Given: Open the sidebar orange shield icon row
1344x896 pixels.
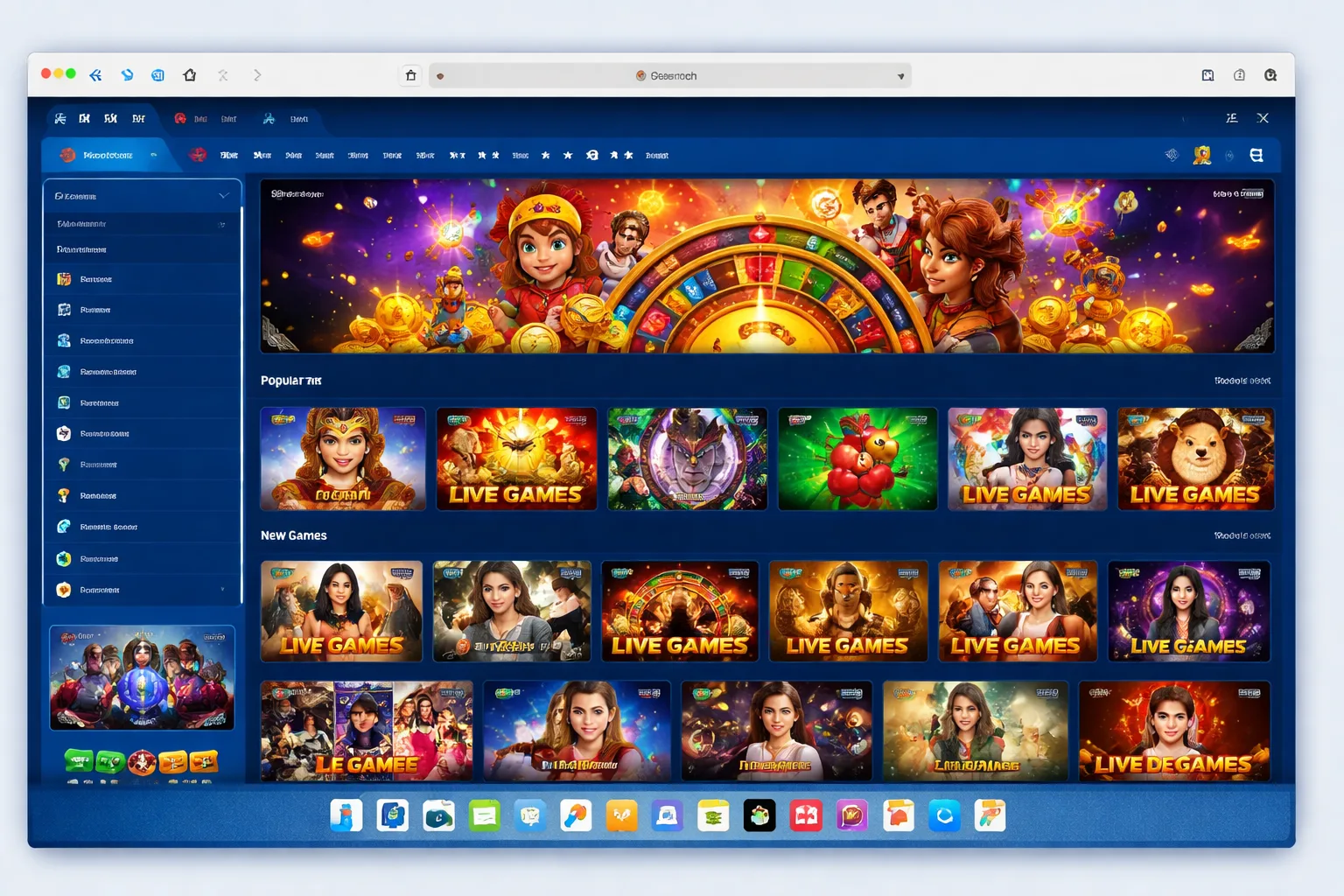Looking at the screenshot, I should pos(142,590).
